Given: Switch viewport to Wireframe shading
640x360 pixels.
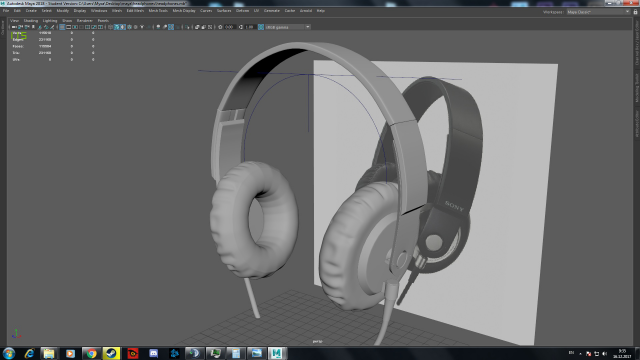Looking at the screenshot, I should [x=111, y=27].
